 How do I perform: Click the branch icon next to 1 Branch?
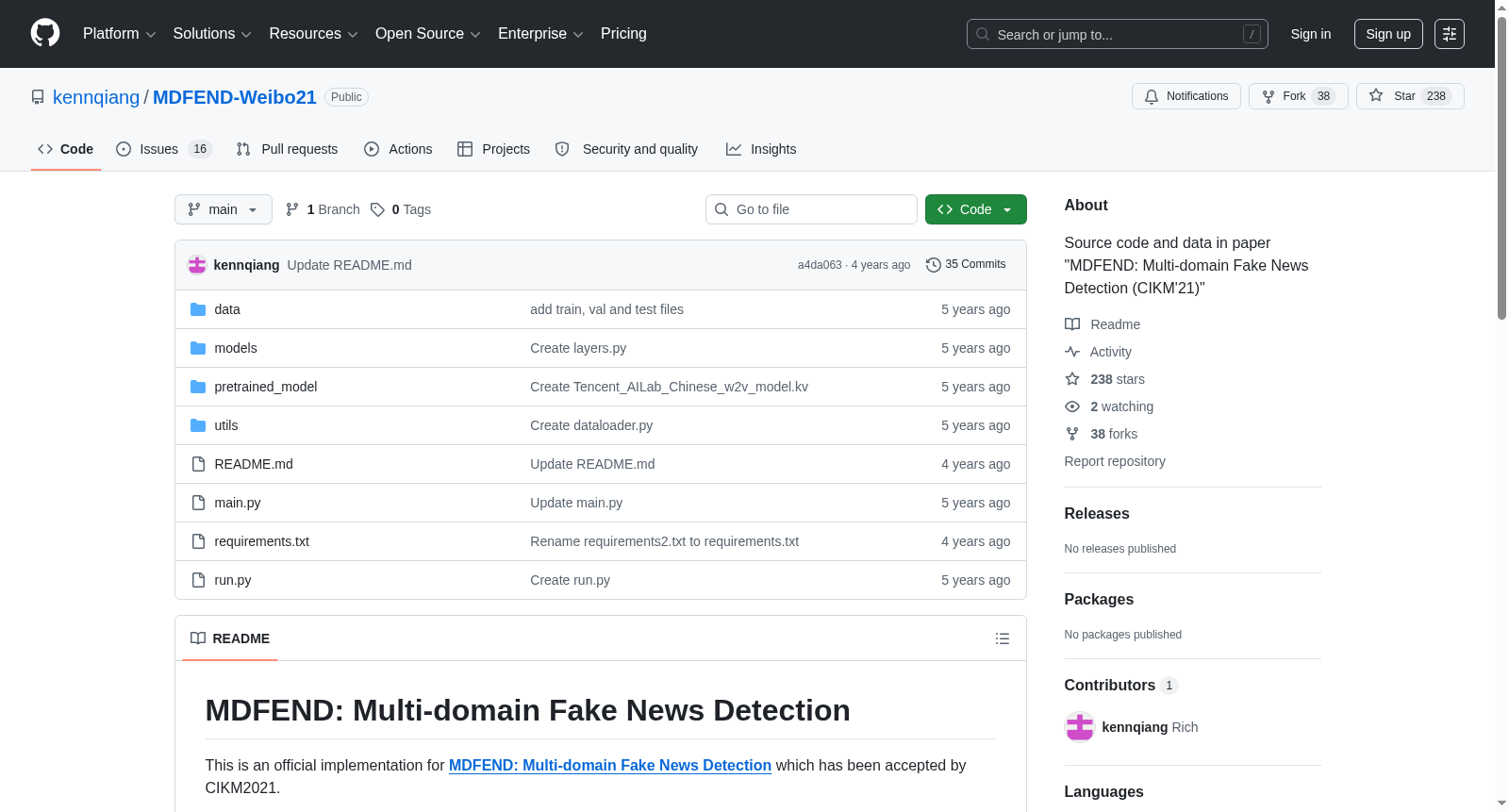pyautogui.click(x=292, y=209)
